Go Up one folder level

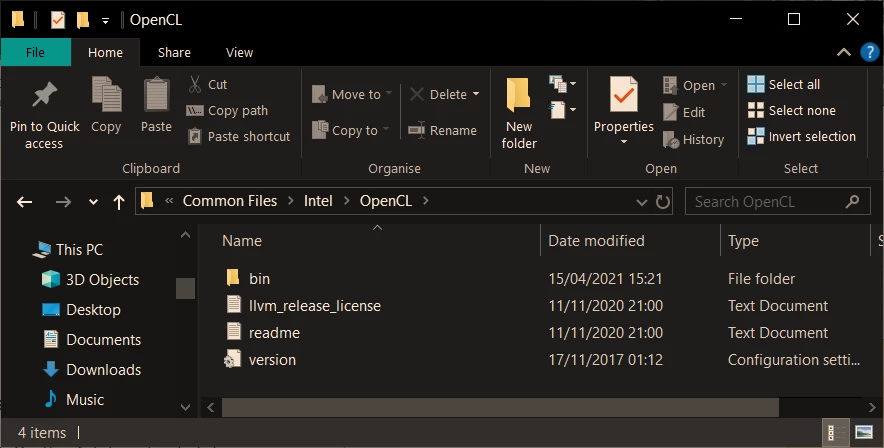(118, 202)
